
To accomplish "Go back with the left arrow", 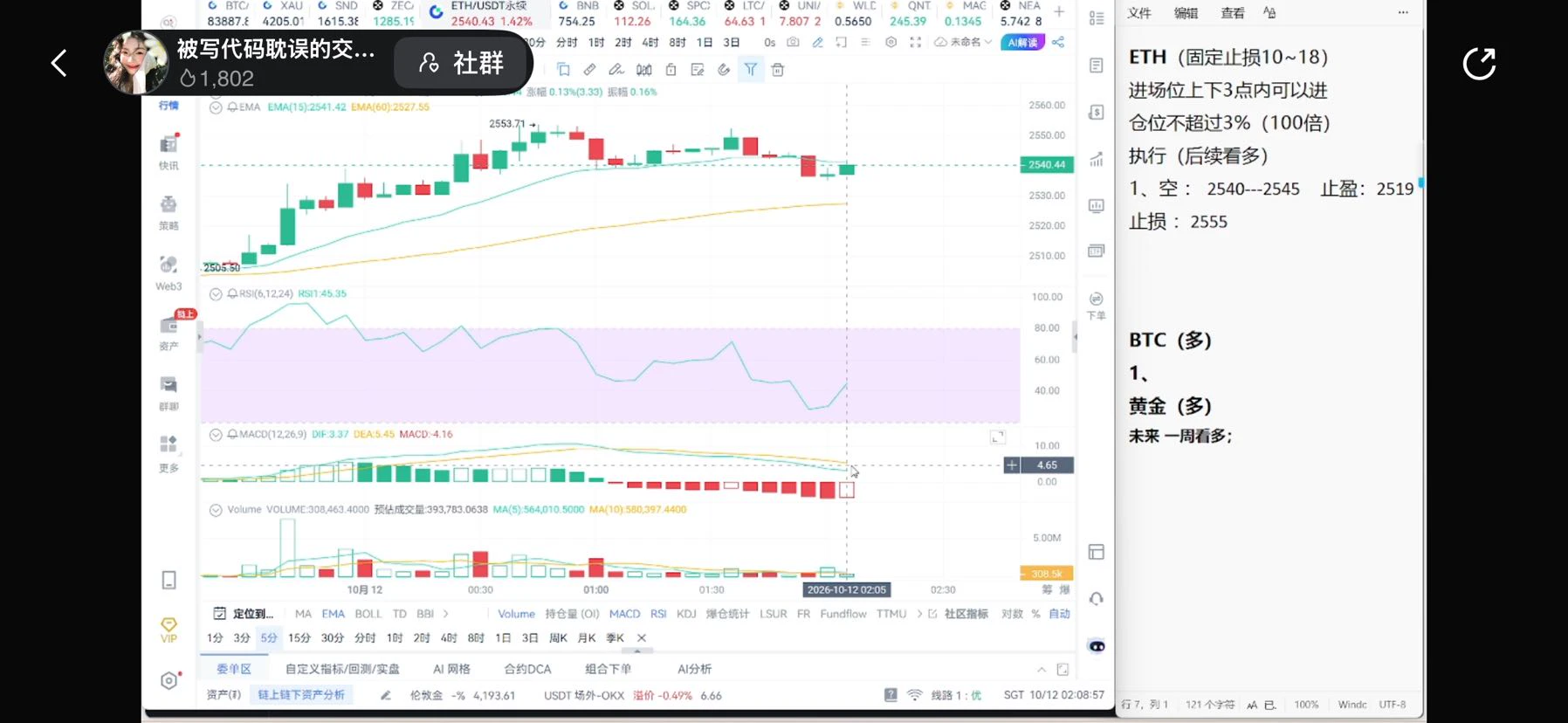I will 58,63.
